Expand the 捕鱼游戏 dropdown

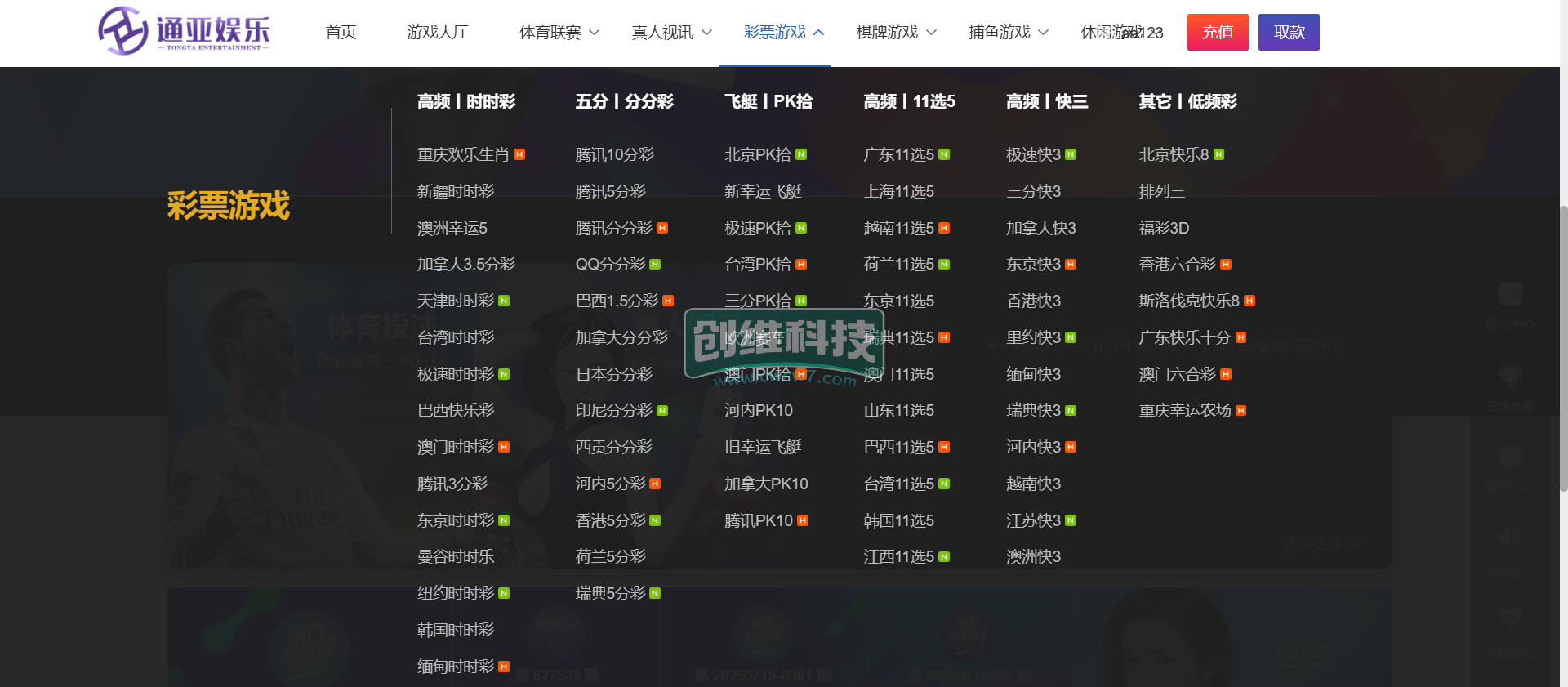point(1009,32)
